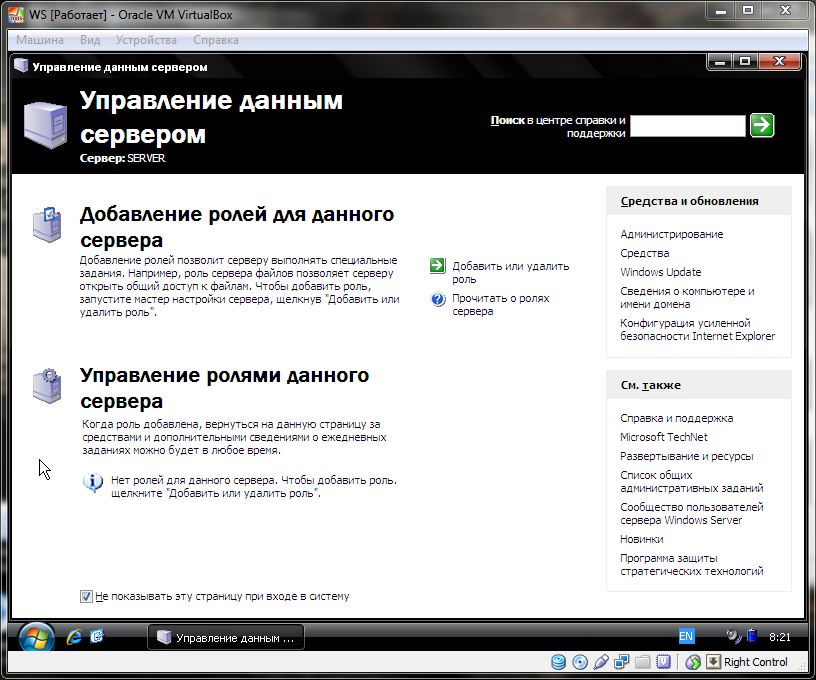The width and height of the screenshot is (816, 680).
Task: Open the Вид menu
Action: [90, 40]
